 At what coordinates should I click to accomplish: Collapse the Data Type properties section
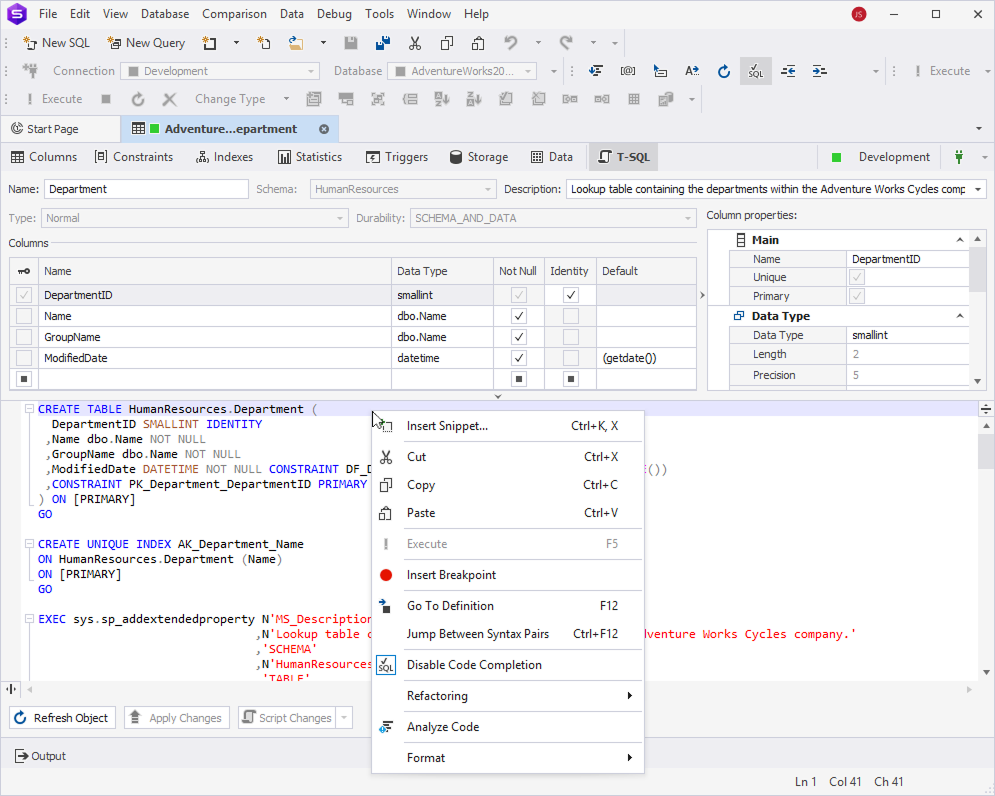point(959,316)
